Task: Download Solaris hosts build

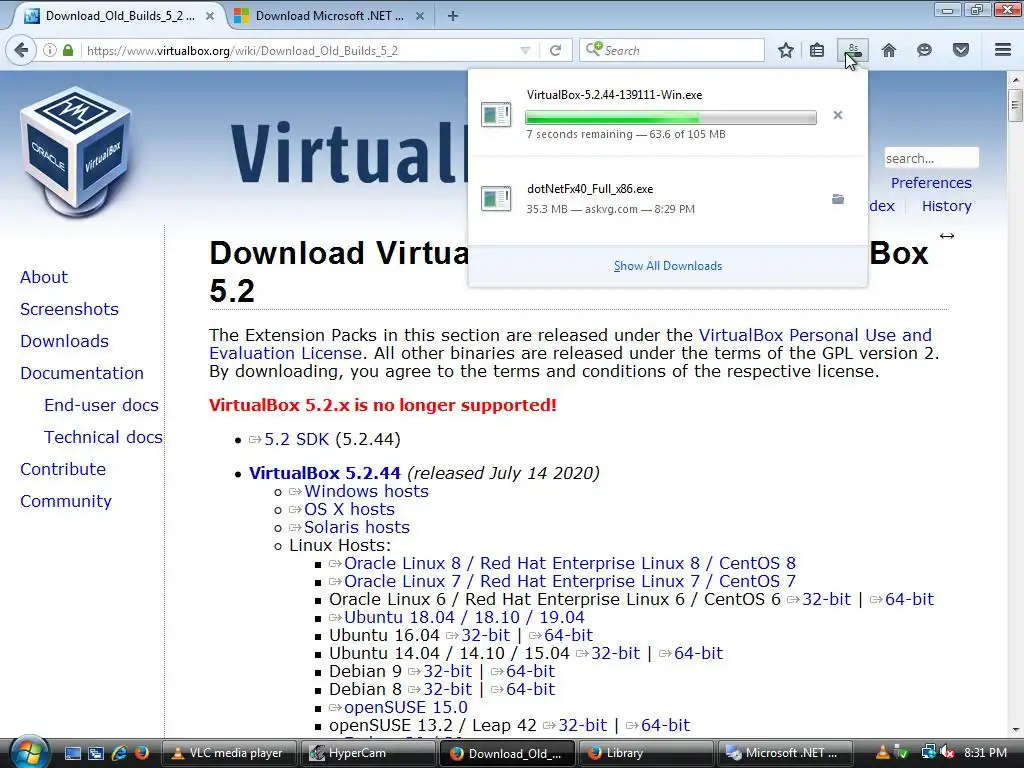Action: [357, 527]
